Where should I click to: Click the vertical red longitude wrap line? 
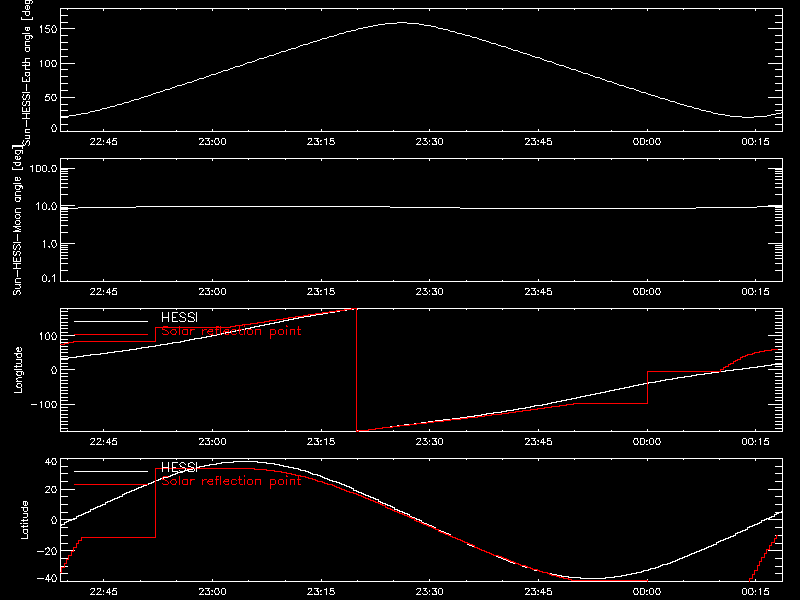pos(356,370)
